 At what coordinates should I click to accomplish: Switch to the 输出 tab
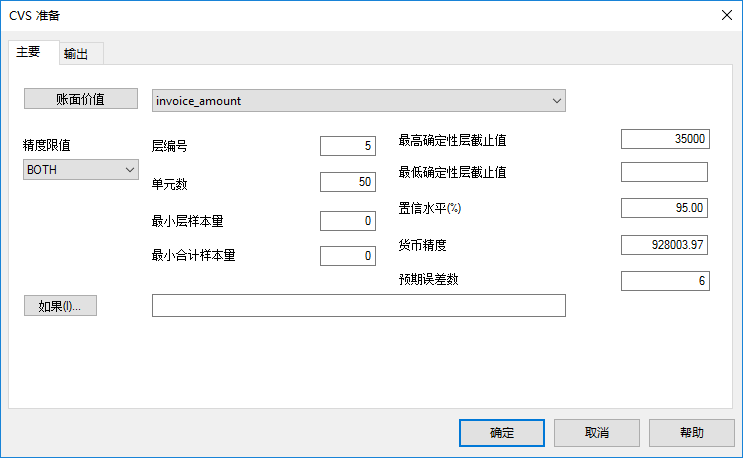(75, 54)
